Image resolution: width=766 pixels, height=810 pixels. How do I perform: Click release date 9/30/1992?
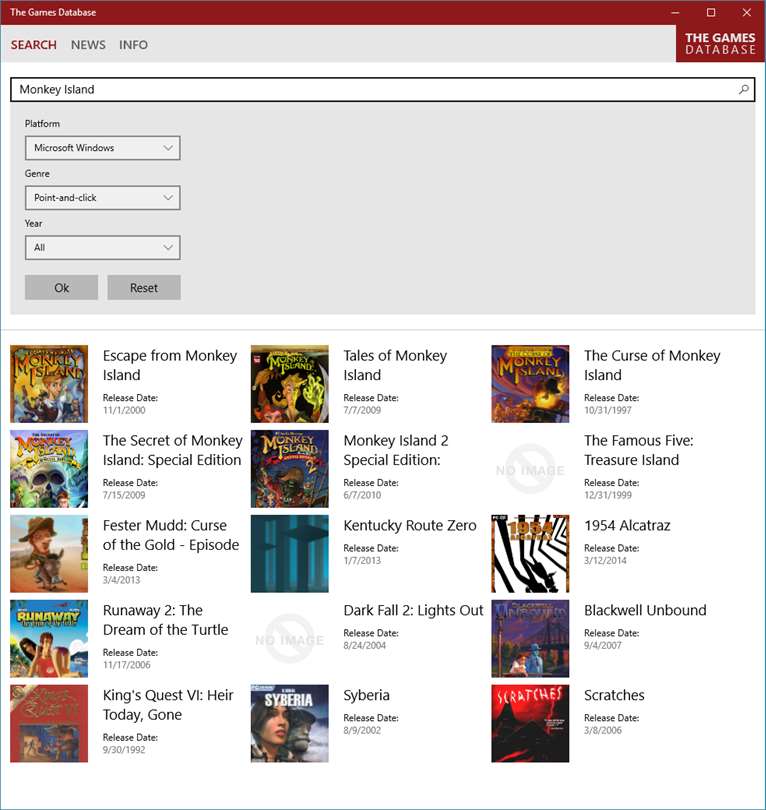124,750
